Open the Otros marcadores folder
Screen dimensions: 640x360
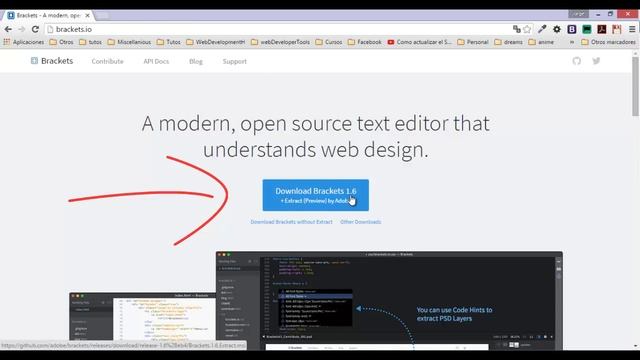click(608, 42)
